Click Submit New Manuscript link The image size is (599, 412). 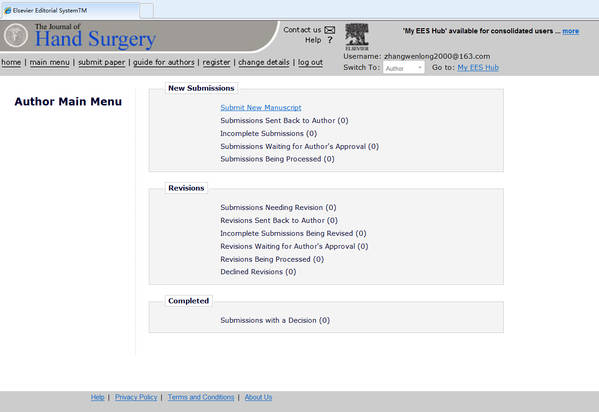coord(261,107)
